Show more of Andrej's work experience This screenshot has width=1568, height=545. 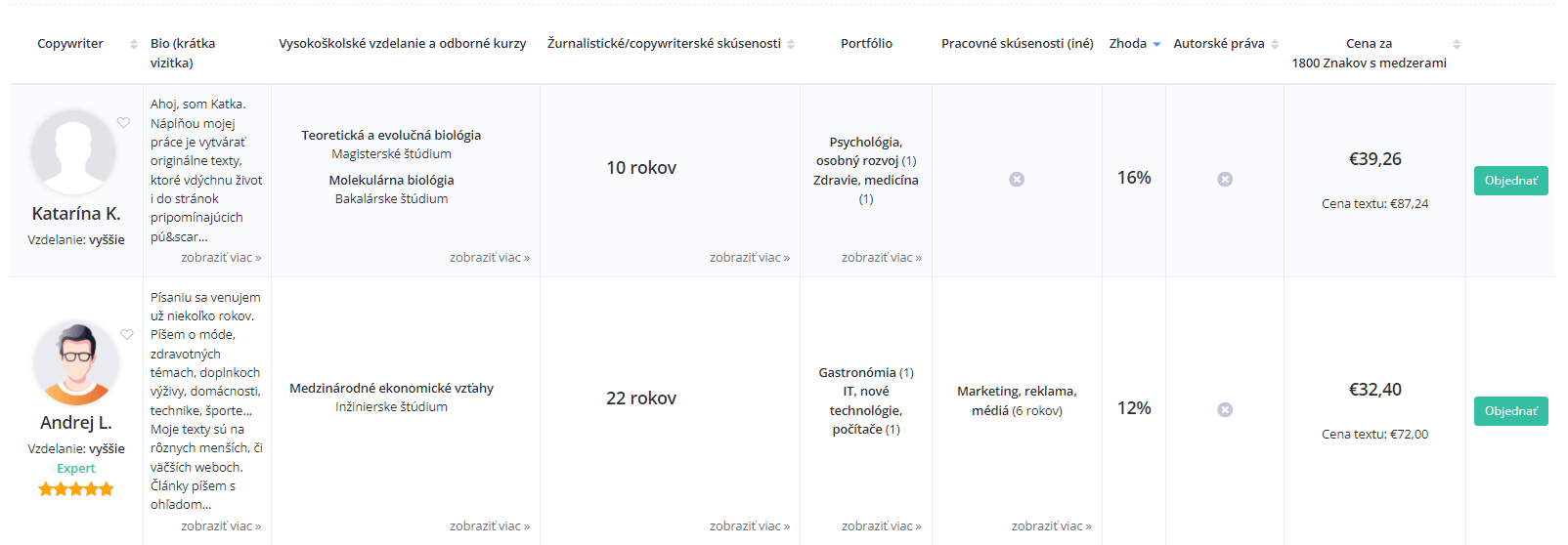coord(1051,526)
